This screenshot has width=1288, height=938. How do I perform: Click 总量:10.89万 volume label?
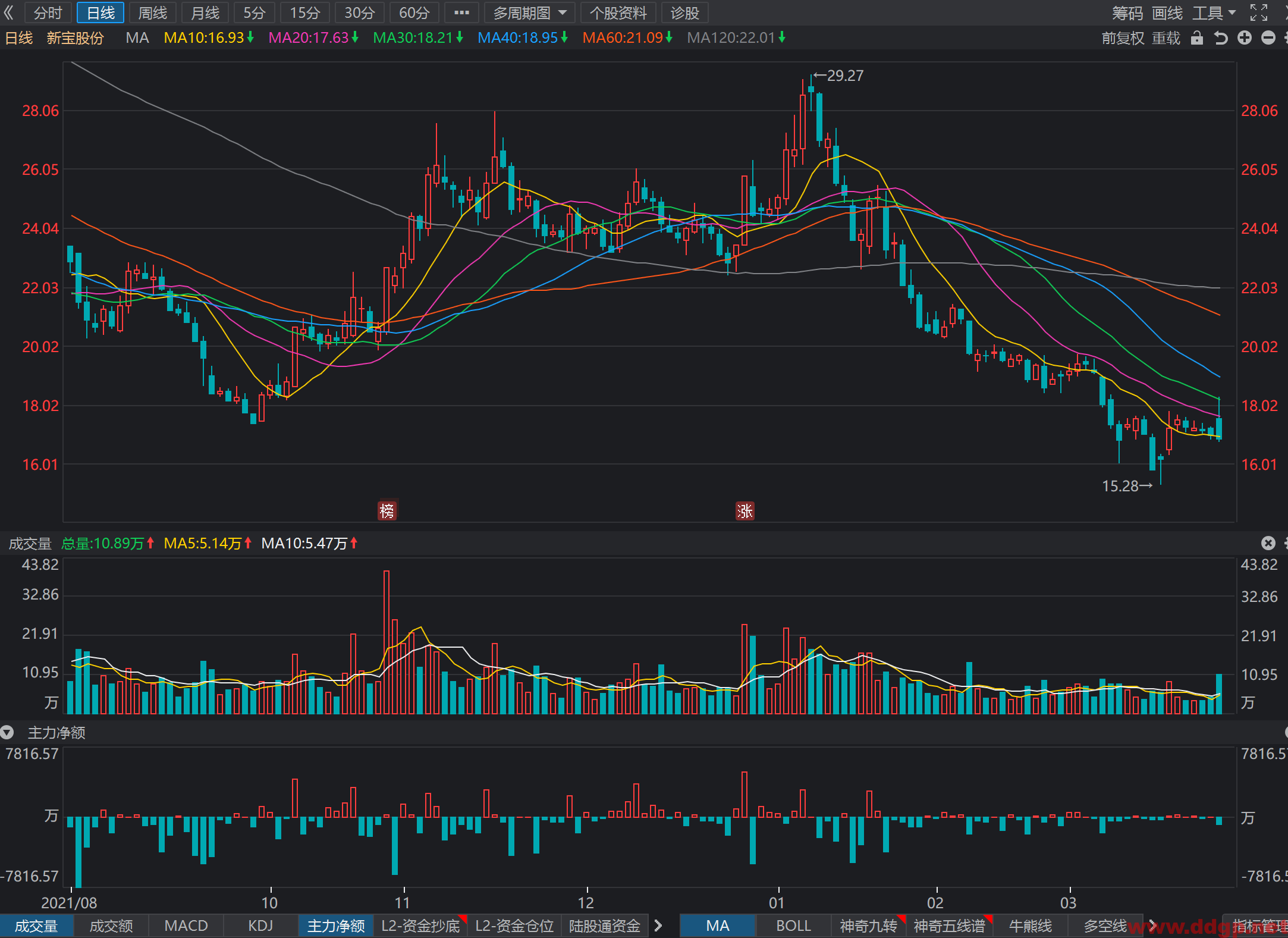108,543
